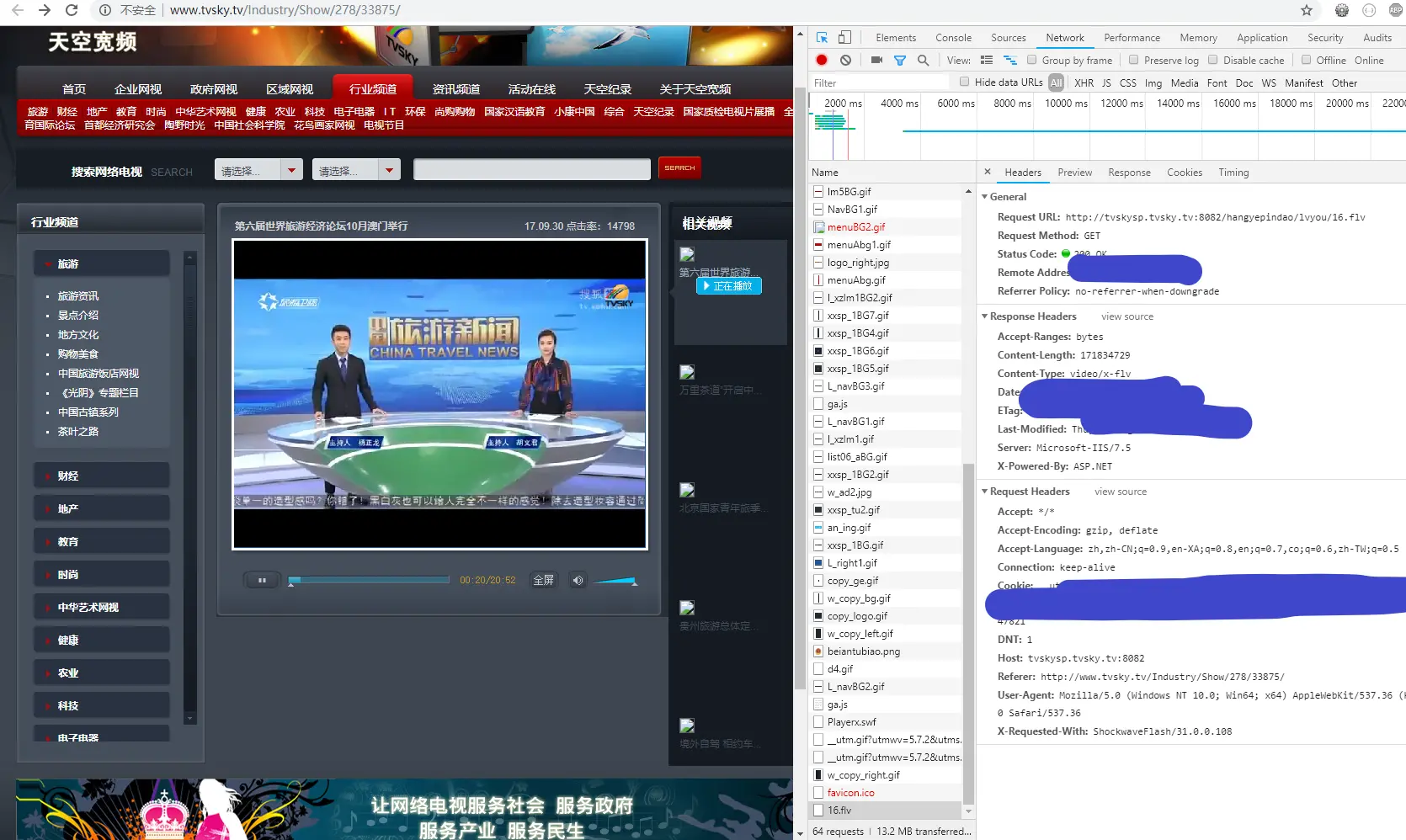The width and height of the screenshot is (1406, 840).
Task: Click view source beside Response Headers
Action: [1127, 316]
